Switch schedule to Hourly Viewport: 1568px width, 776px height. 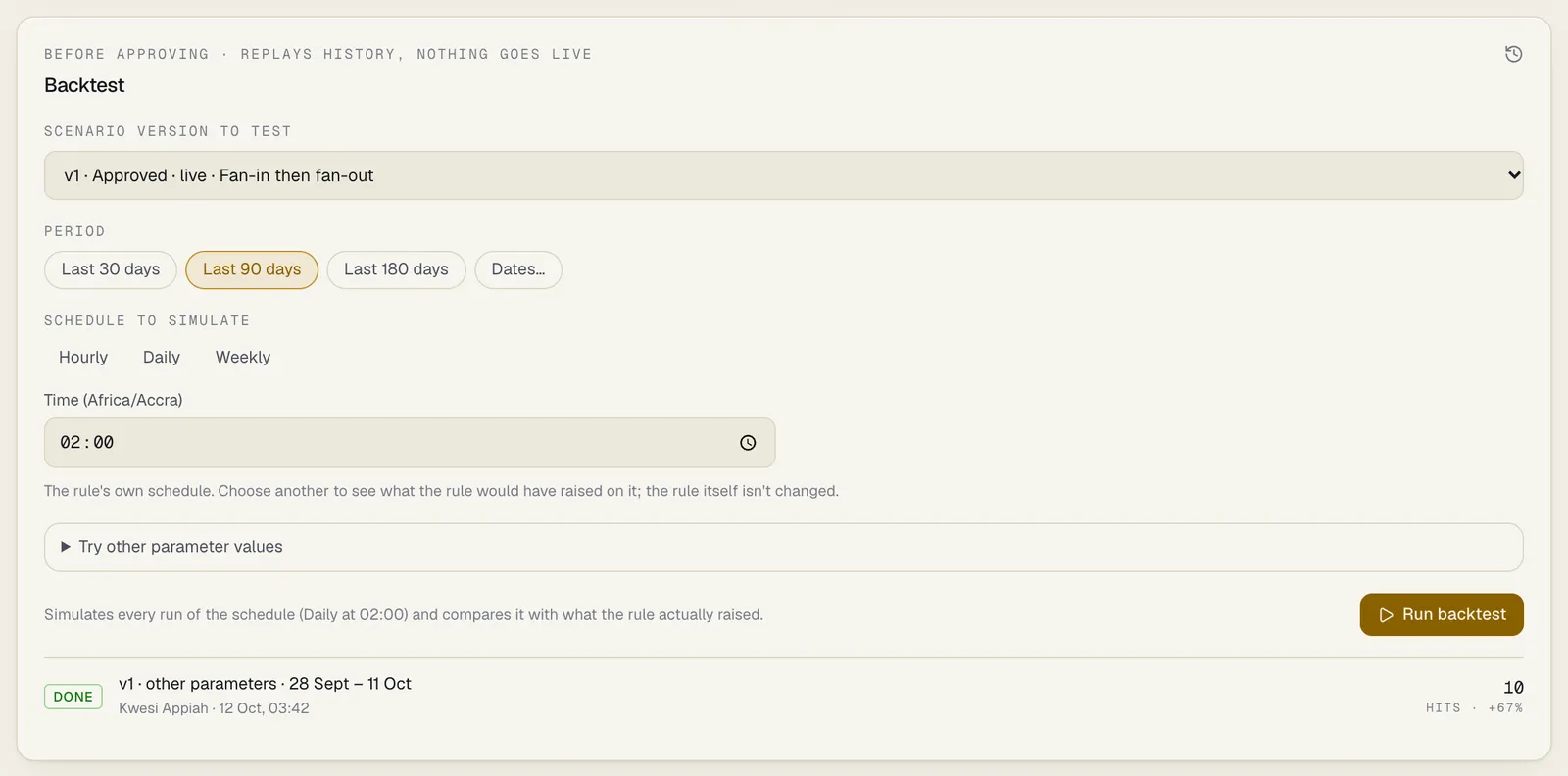[83, 358]
